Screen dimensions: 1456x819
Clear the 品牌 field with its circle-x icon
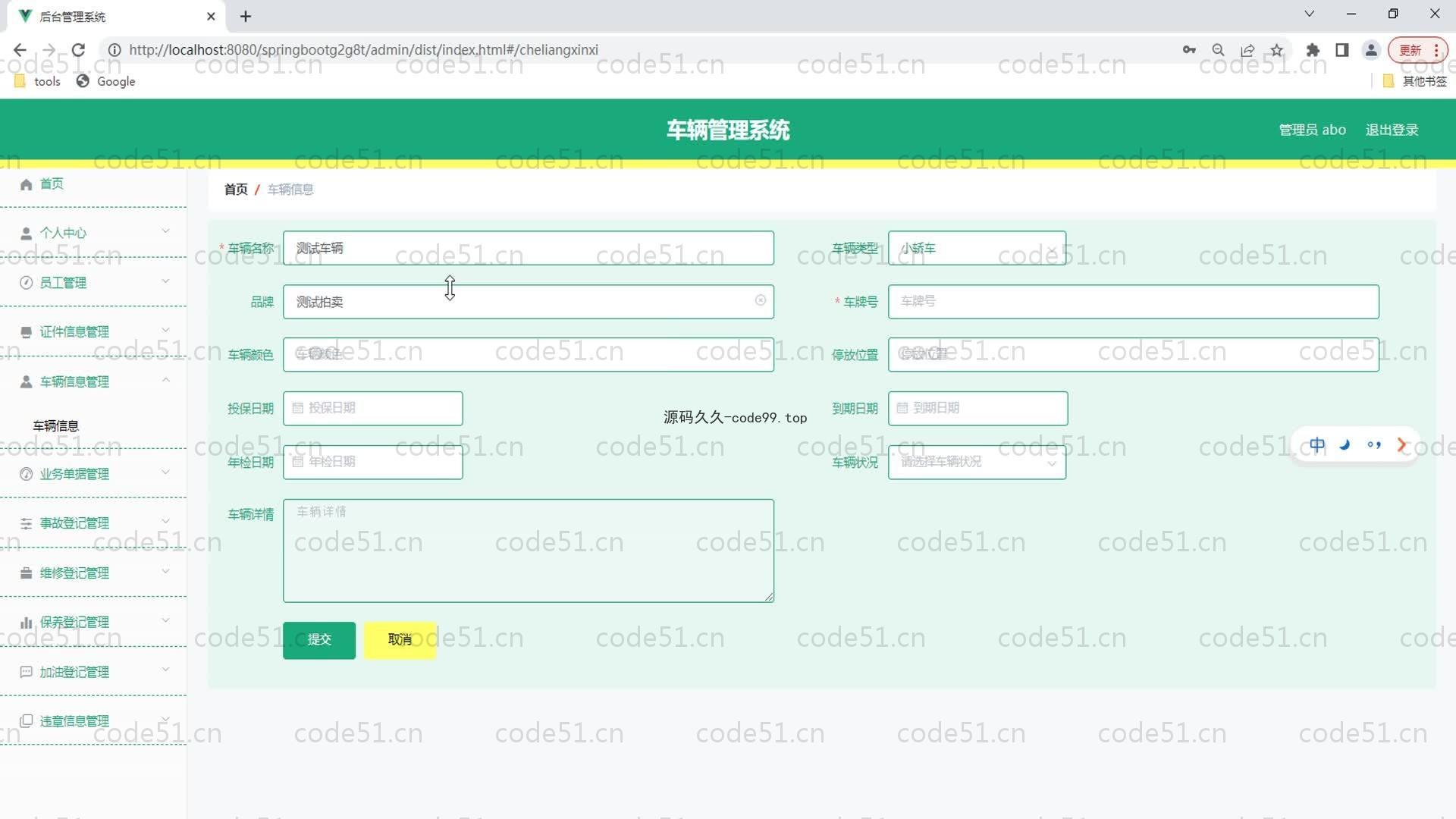click(760, 300)
